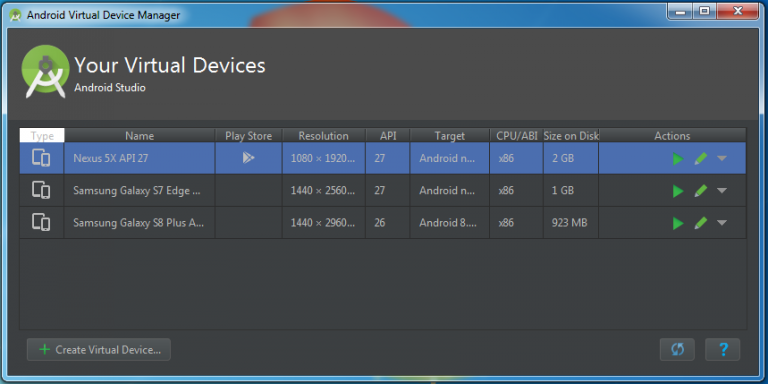Sort by the Resolution column header
Screen dimensions: 768x384
(x=324, y=136)
